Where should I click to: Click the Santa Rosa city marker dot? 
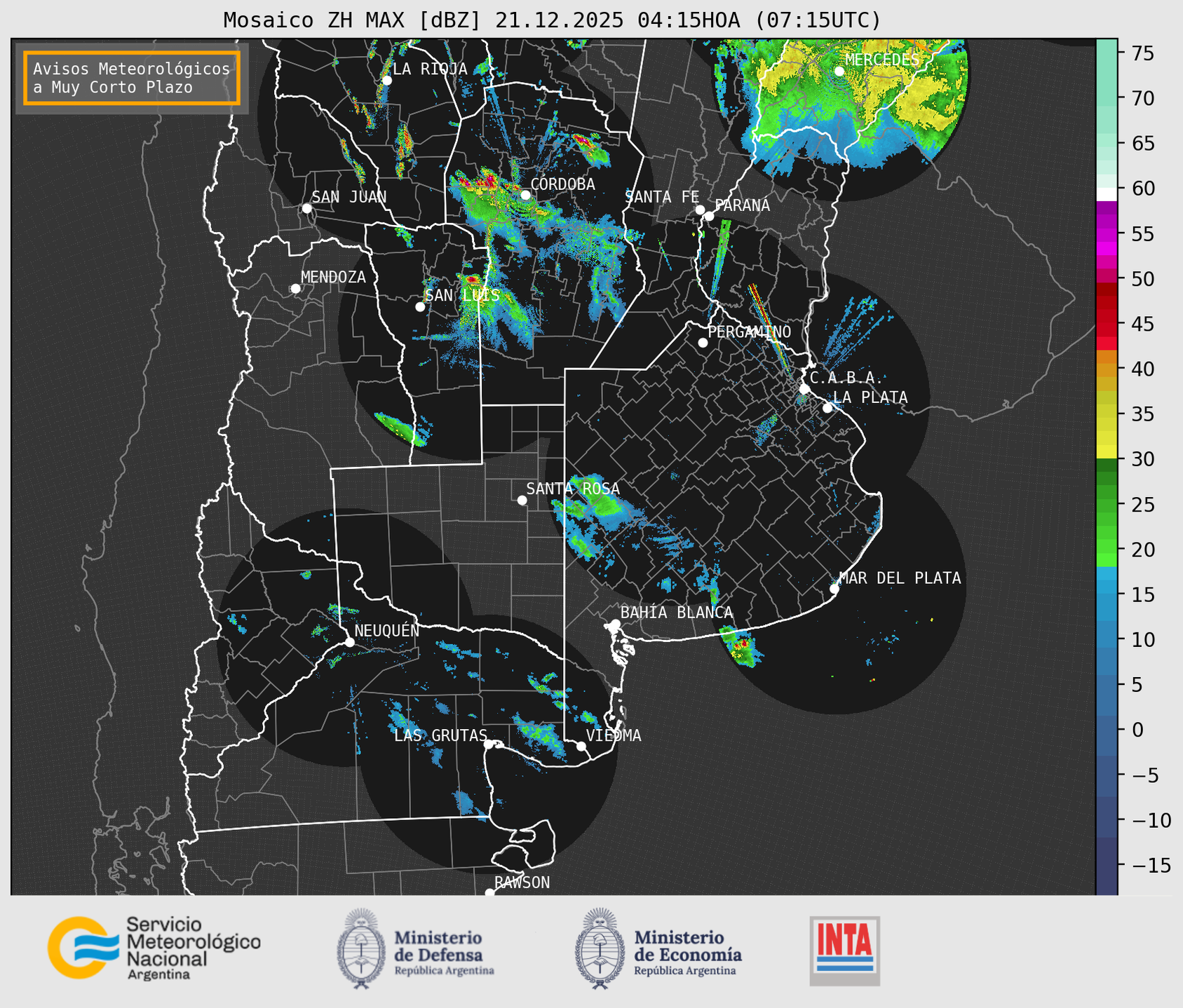click(x=522, y=500)
